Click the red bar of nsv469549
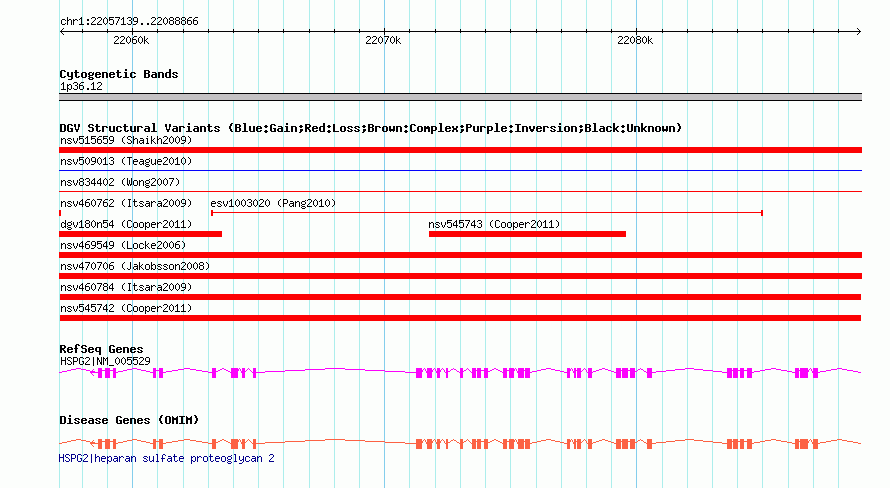 pyautogui.click(x=460, y=255)
